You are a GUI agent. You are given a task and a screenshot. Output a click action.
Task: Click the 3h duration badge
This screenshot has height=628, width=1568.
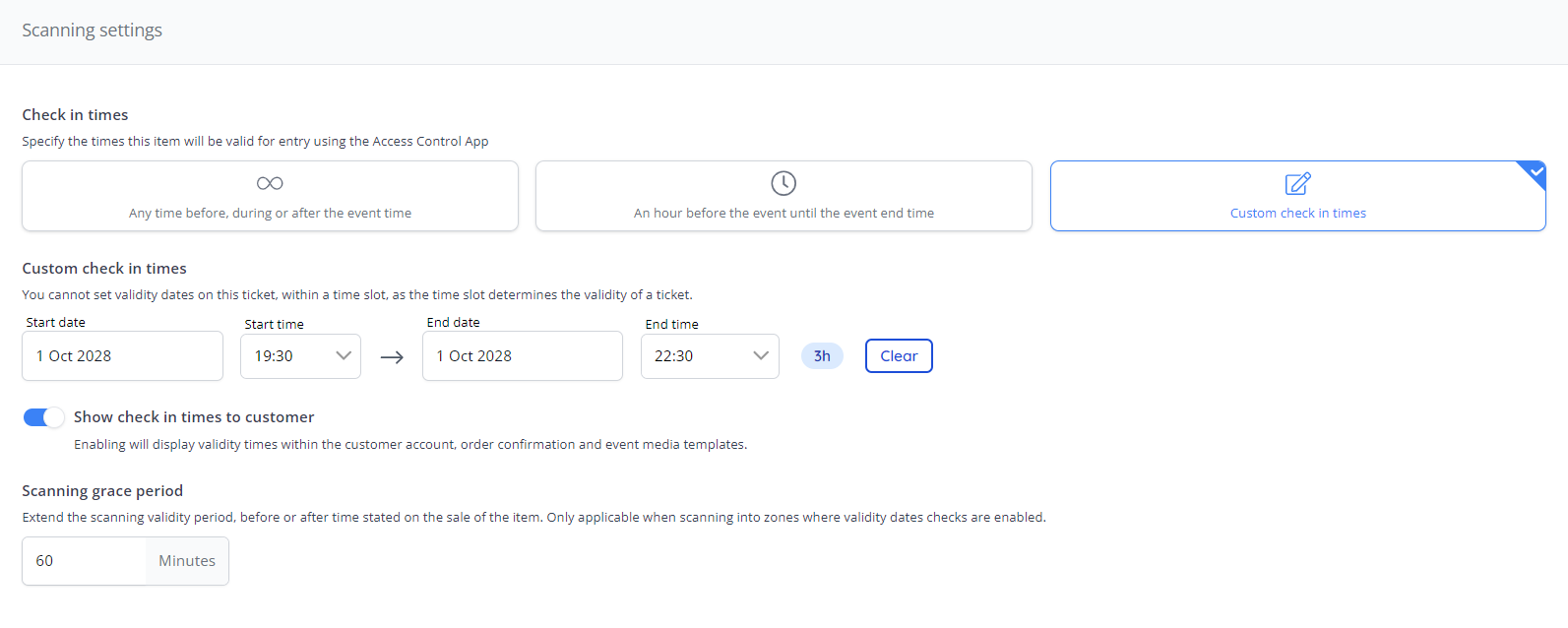pos(822,356)
